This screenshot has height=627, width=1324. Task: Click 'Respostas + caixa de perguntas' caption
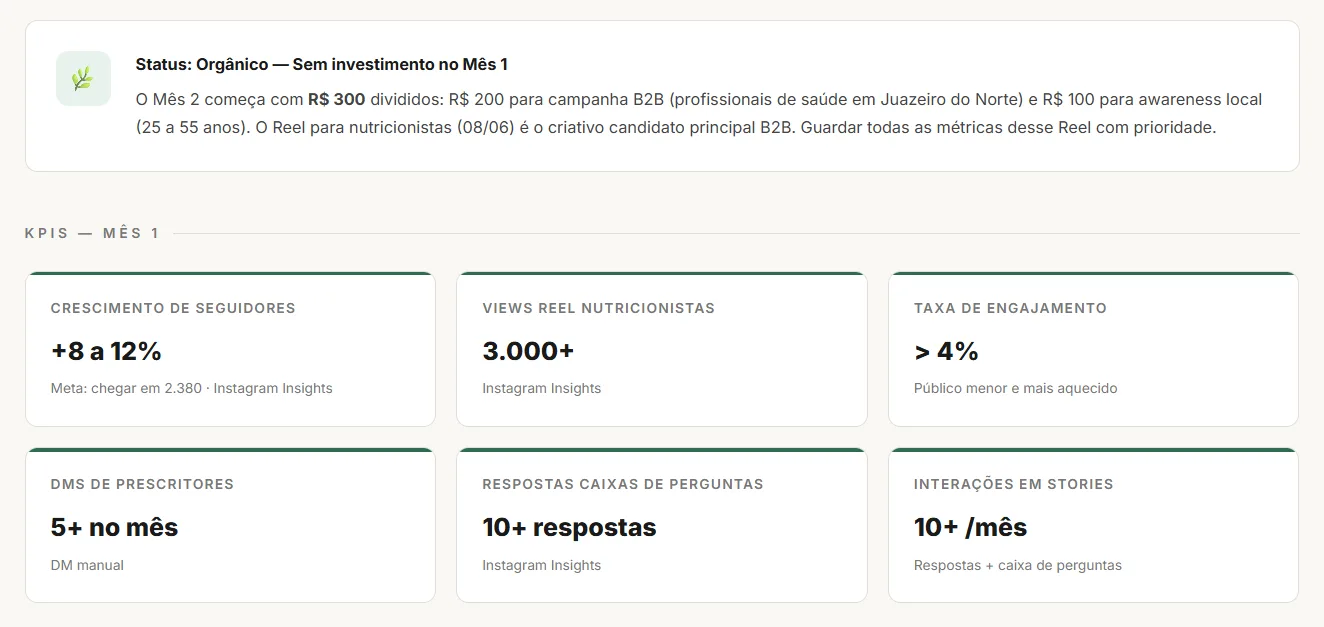pos(1017,565)
